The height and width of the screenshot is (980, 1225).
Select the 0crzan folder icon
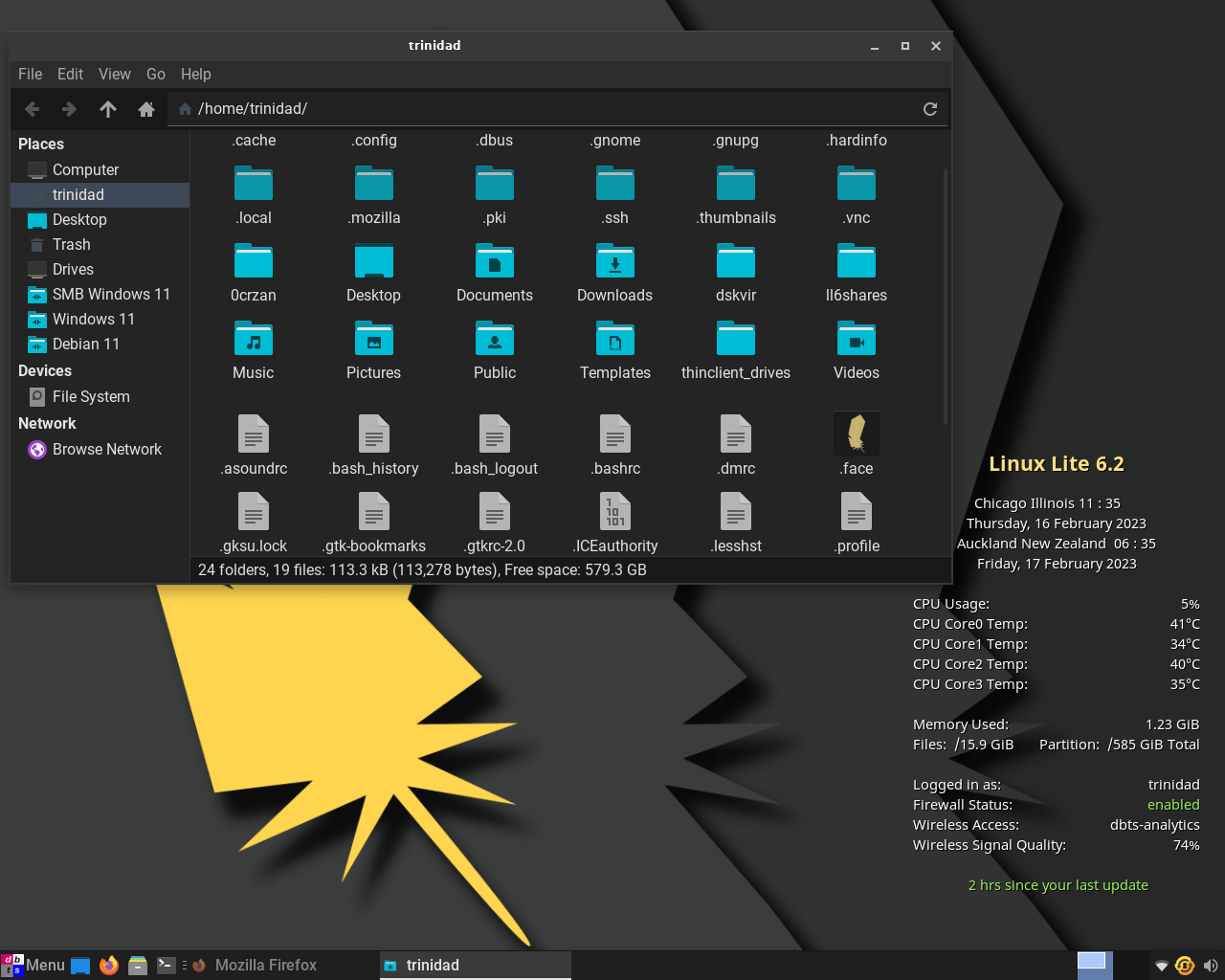[254, 260]
